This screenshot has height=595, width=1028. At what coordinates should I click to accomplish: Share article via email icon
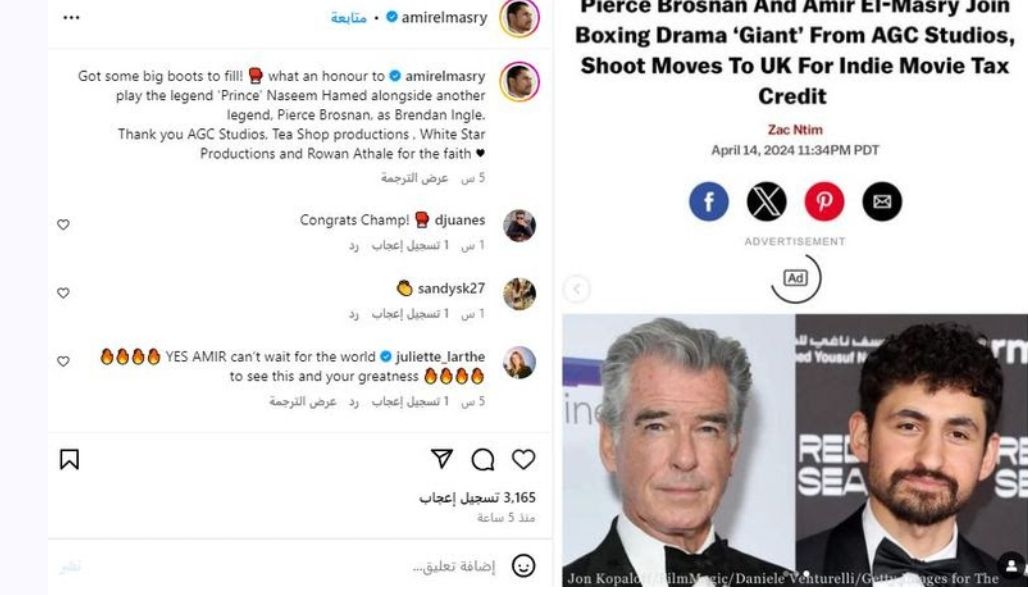[882, 201]
